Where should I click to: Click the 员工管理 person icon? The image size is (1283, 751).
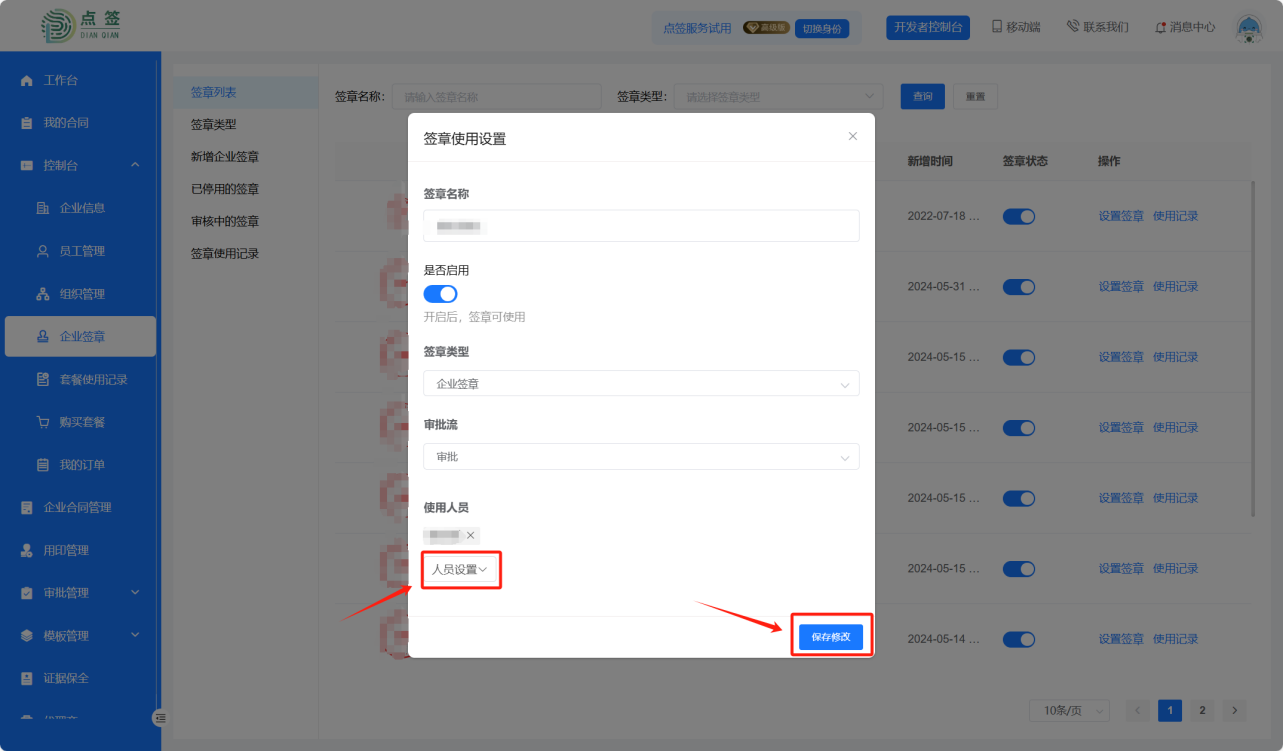point(43,251)
